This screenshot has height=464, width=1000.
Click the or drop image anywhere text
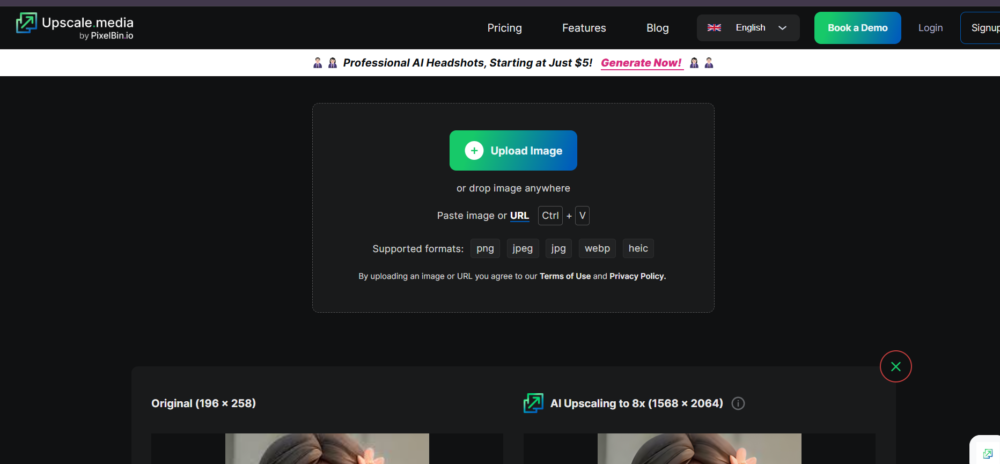click(513, 188)
